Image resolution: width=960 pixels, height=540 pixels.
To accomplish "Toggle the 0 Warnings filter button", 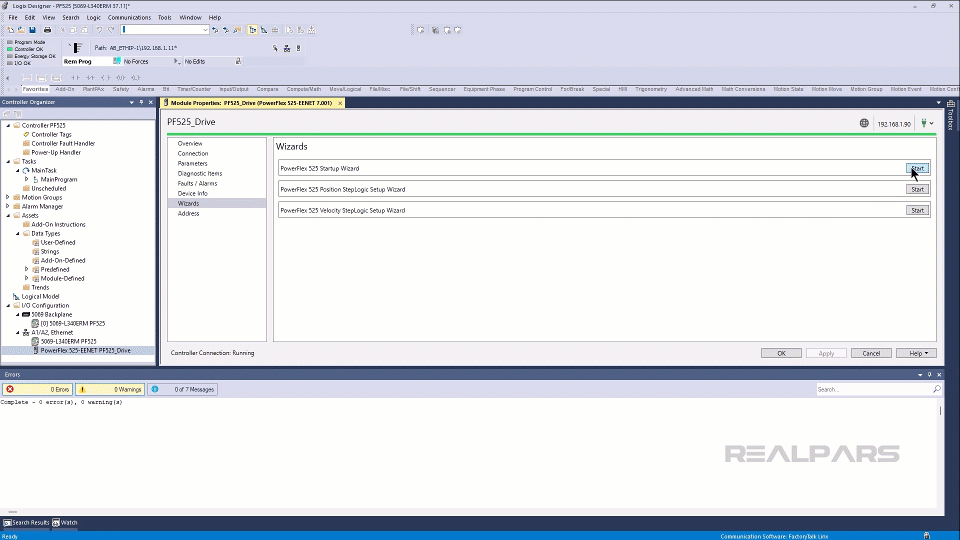I will coord(110,389).
